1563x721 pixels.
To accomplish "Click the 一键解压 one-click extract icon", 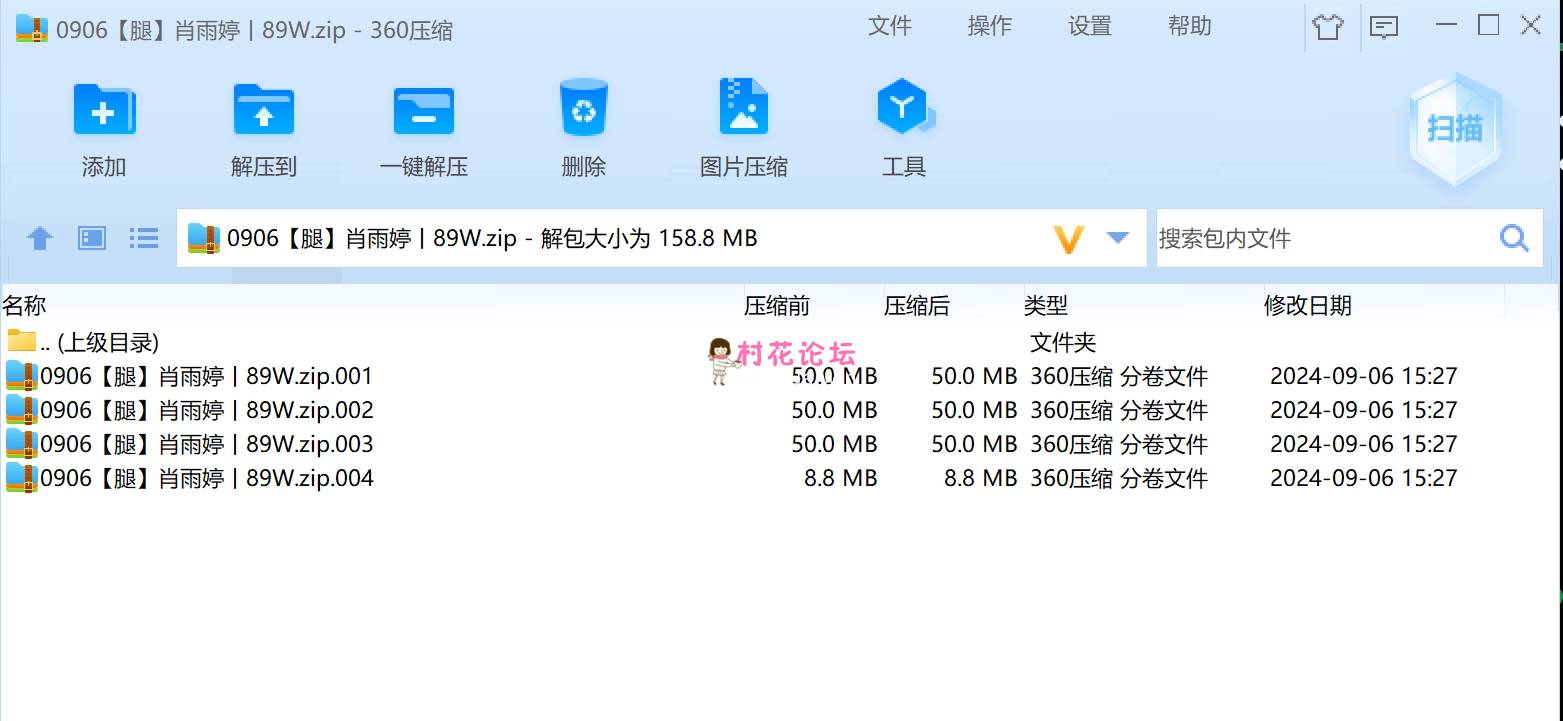I will tap(424, 110).
